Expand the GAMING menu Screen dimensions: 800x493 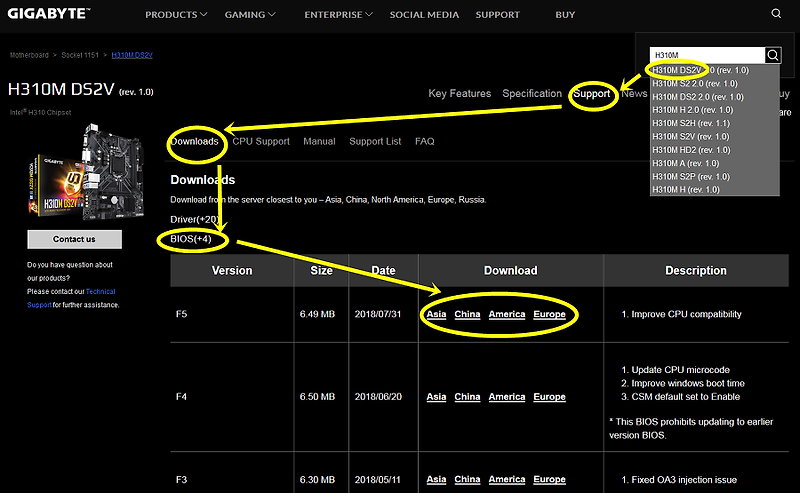250,15
